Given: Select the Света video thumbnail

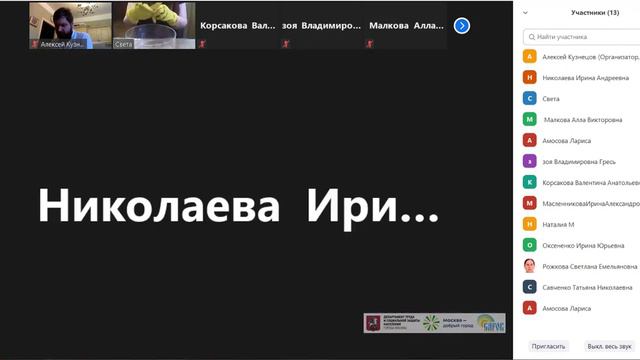Looking at the screenshot, I should [154, 26].
